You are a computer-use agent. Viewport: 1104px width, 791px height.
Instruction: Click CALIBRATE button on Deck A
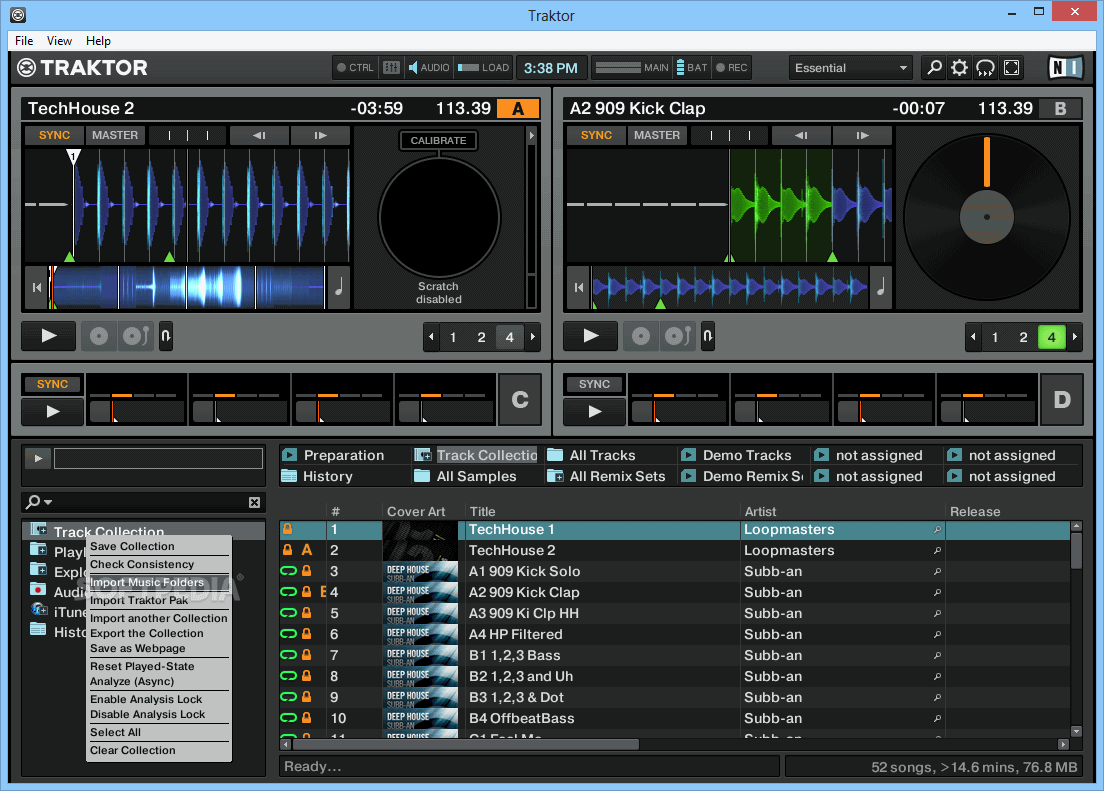pyautogui.click(x=438, y=140)
